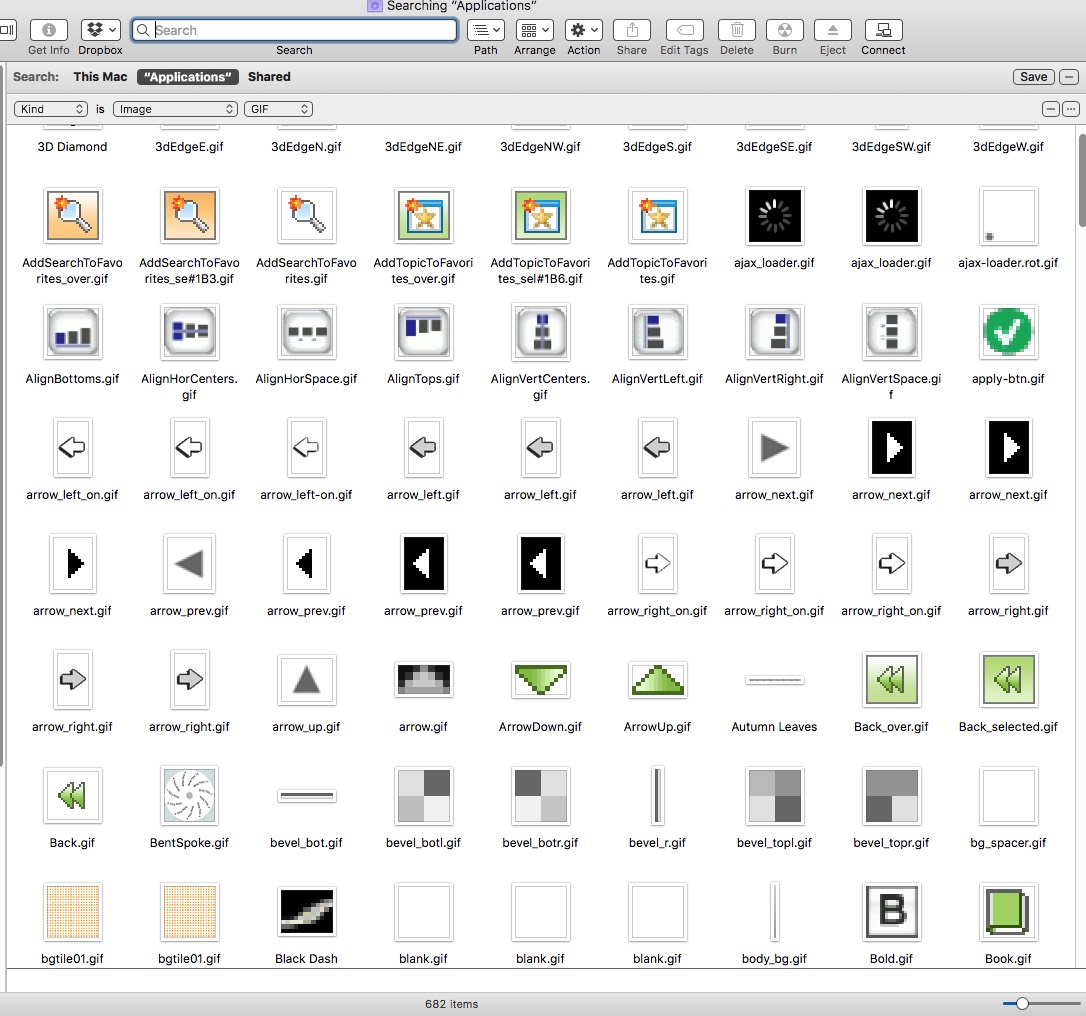
Task: Click the Share toolbar icon
Action: click(x=631, y=30)
